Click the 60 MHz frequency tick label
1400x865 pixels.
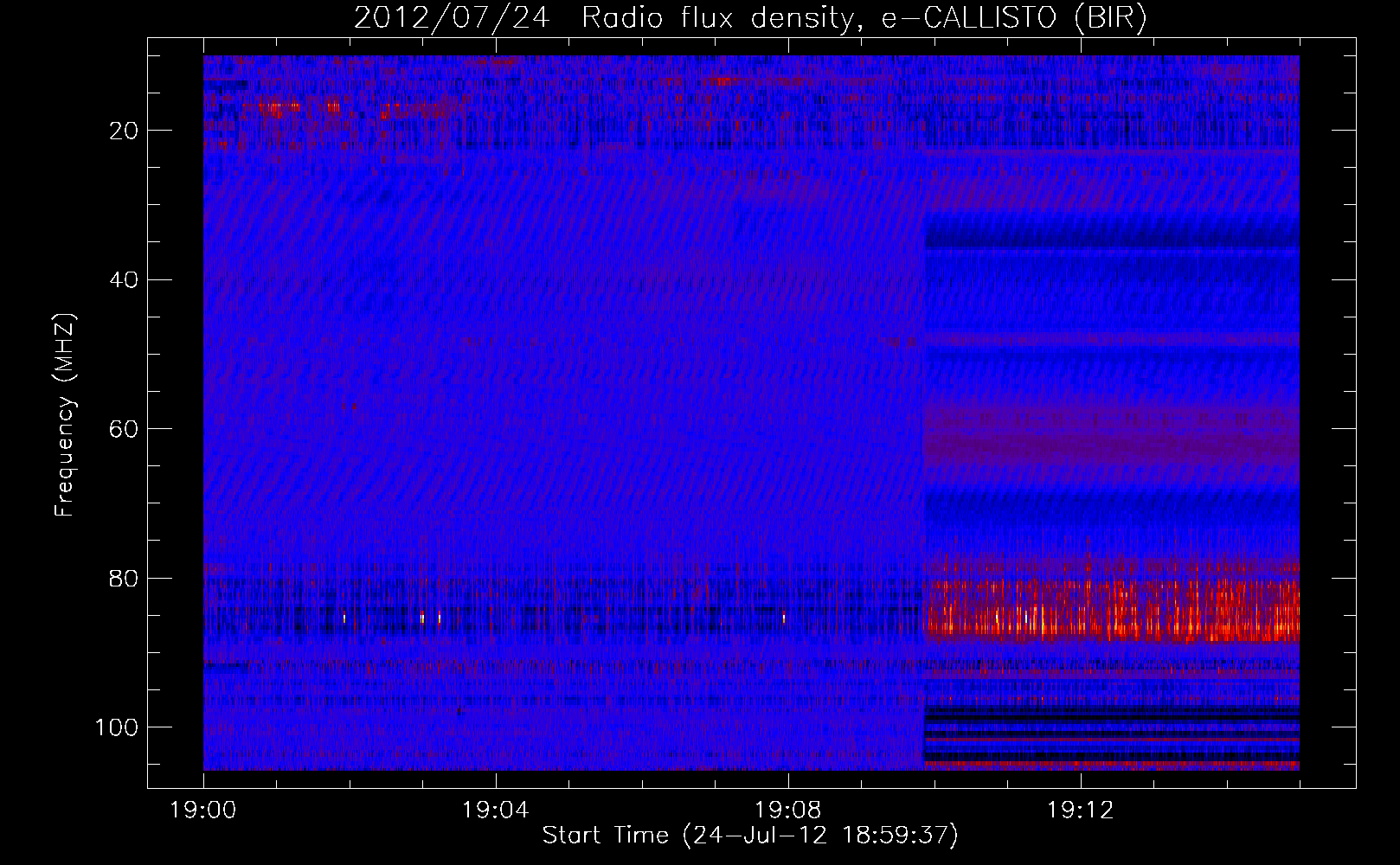125,429
